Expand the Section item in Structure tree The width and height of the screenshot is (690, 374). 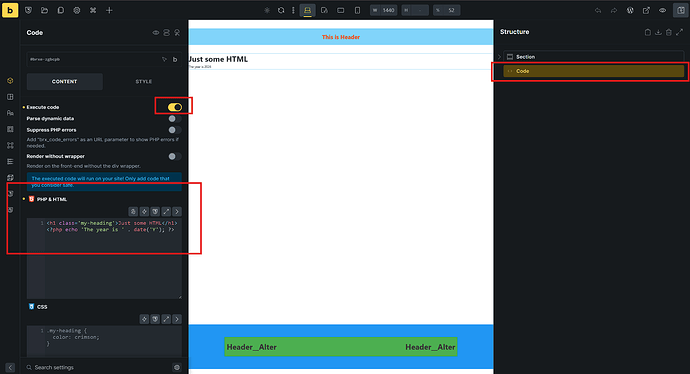(x=499, y=57)
